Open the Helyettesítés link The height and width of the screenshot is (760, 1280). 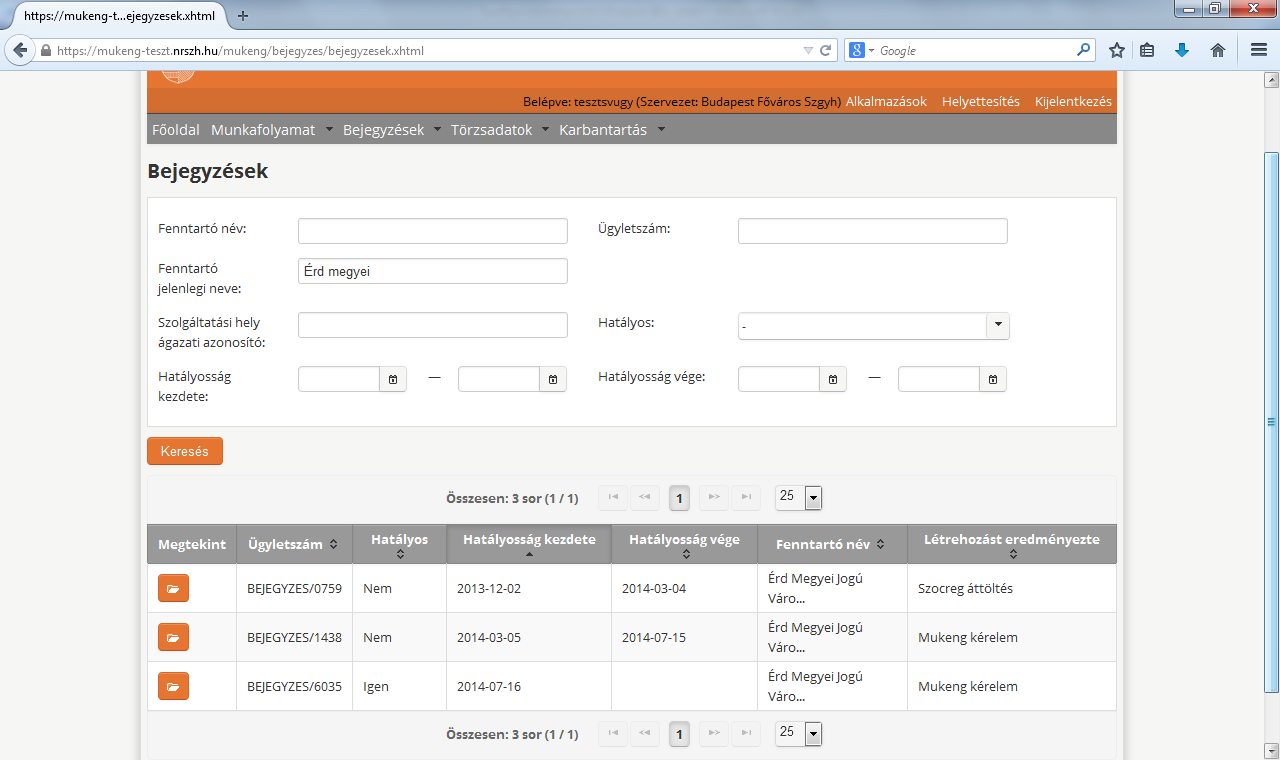point(981,101)
